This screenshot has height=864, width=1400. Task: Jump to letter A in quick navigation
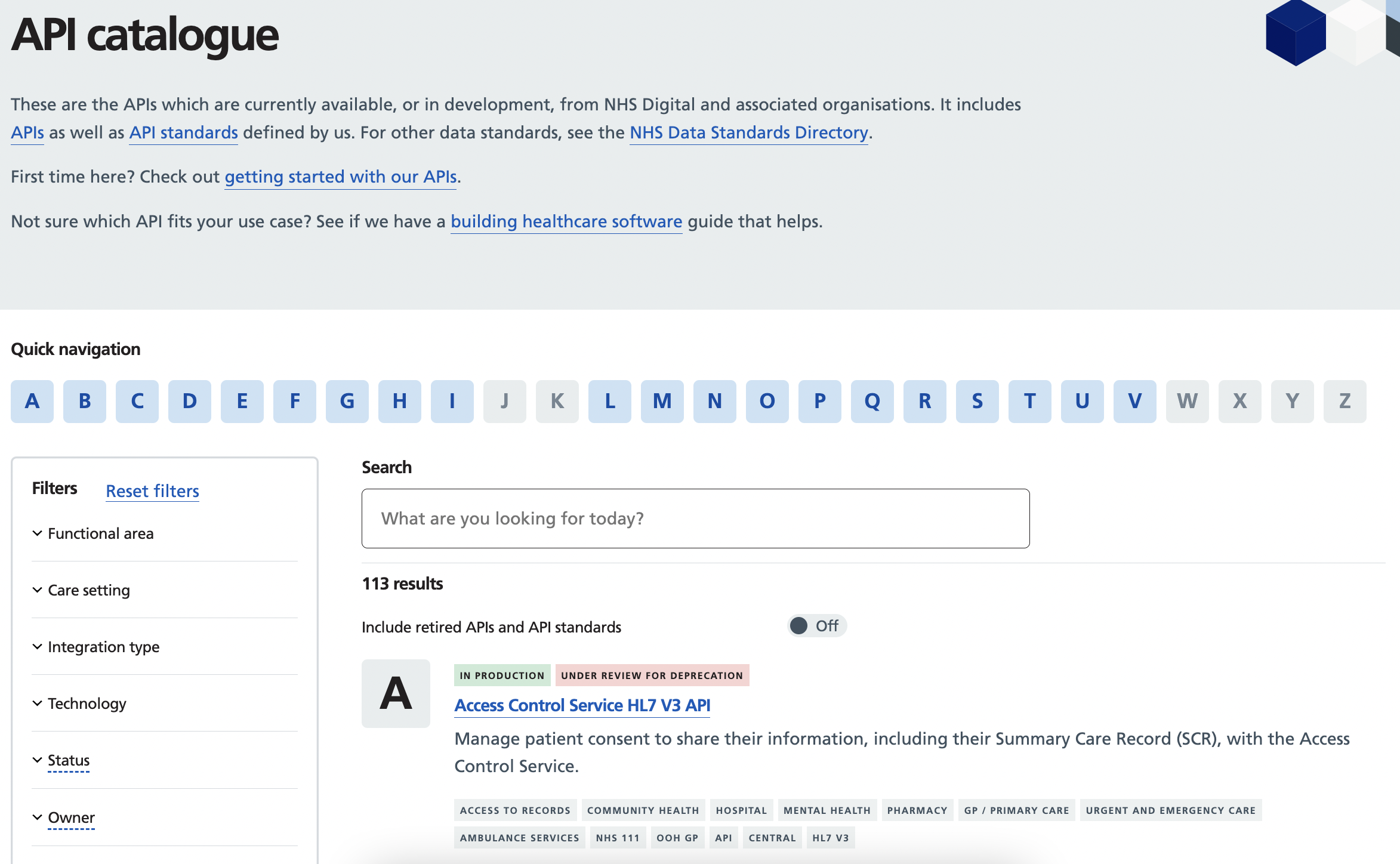[x=32, y=401]
